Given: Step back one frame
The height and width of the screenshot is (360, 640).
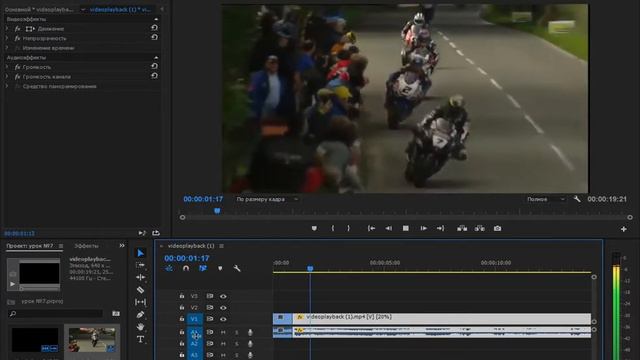Looking at the screenshot, I should point(388,228).
